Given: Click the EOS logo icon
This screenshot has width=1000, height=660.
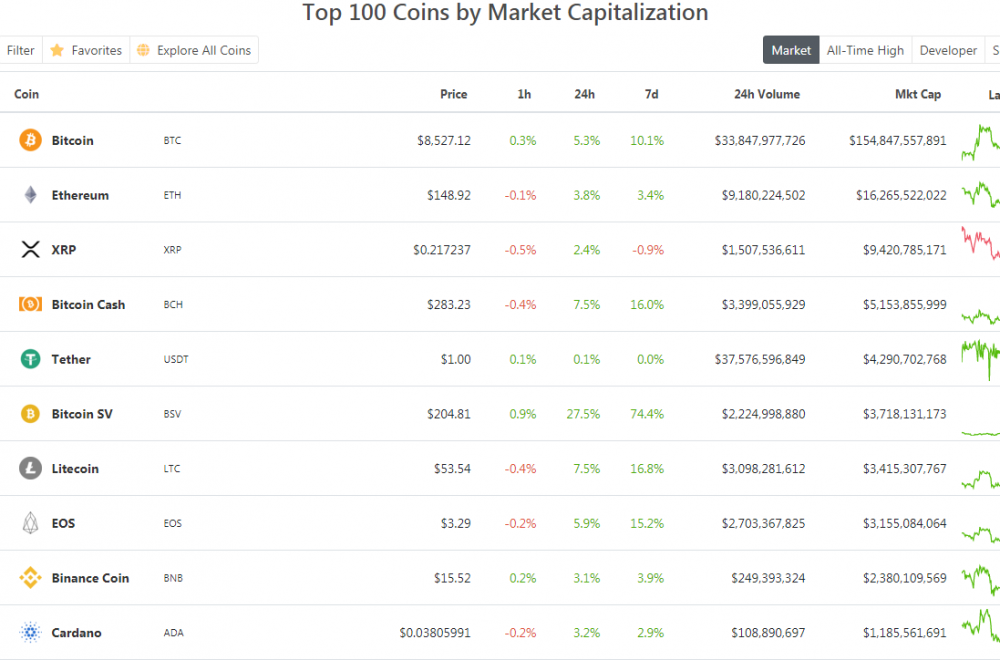Looking at the screenshot, I should (30, 523).
